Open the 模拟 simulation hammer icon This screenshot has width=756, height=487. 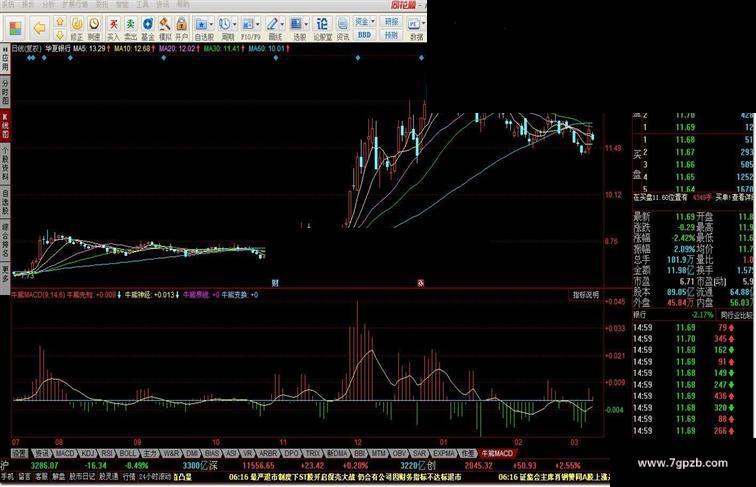(x=164, y=28)
